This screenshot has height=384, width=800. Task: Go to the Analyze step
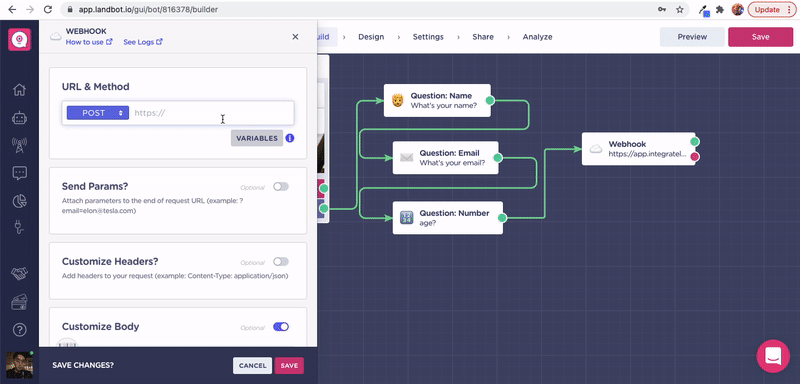pos(537,37)
